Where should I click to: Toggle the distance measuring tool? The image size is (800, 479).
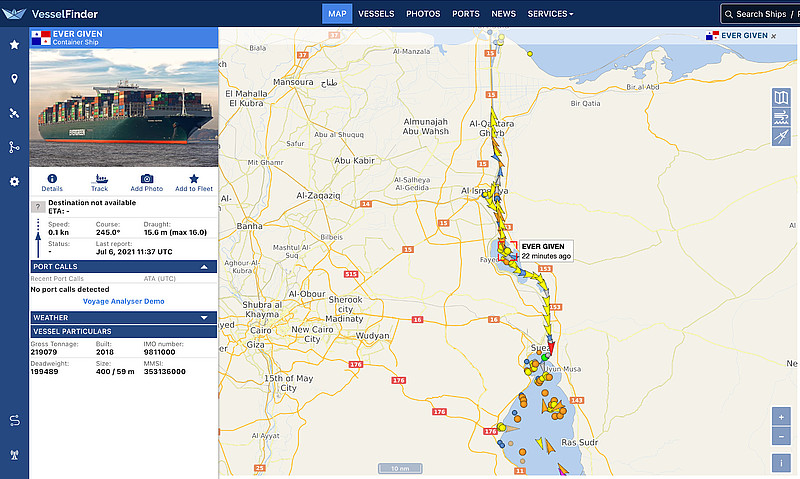782,137
